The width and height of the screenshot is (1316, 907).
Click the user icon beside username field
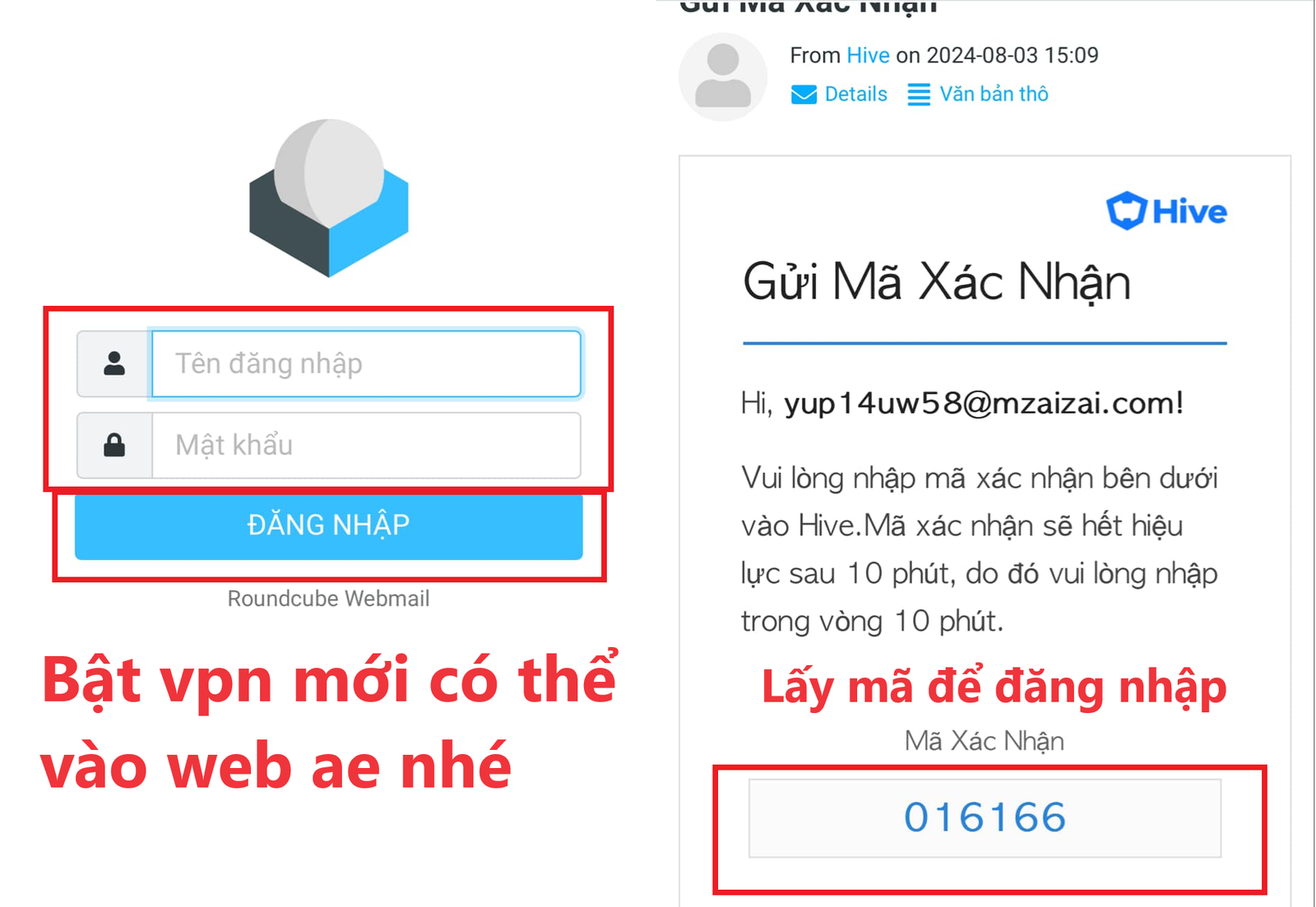click(114, 363)
